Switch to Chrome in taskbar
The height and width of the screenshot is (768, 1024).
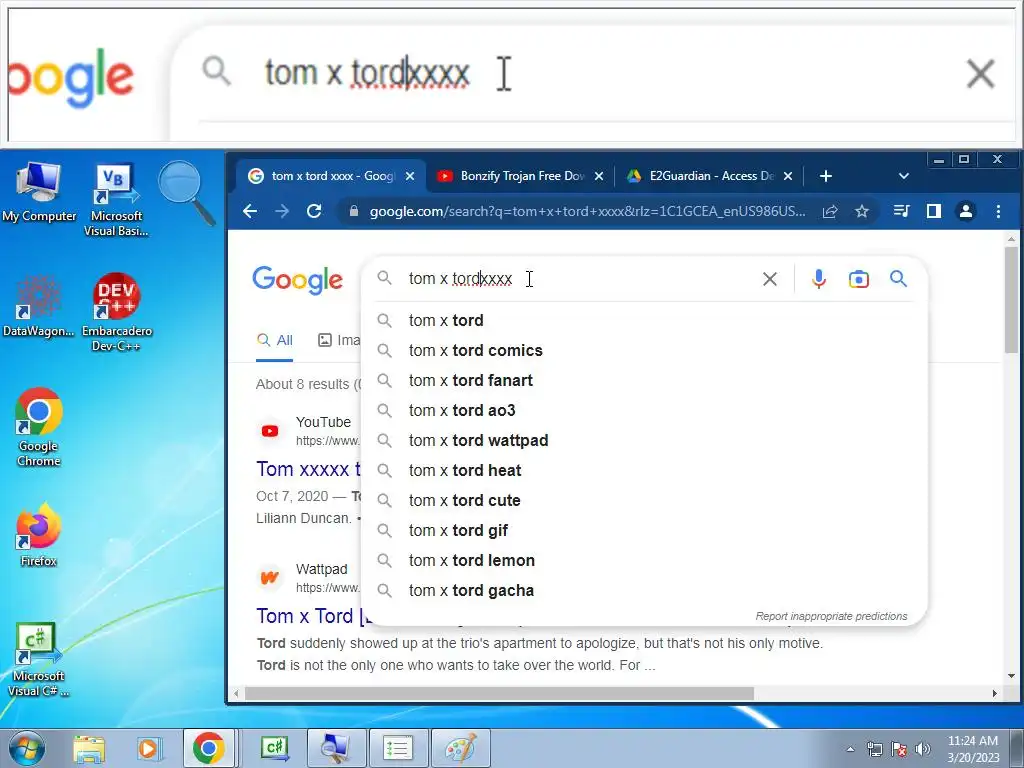pos(208,748)
